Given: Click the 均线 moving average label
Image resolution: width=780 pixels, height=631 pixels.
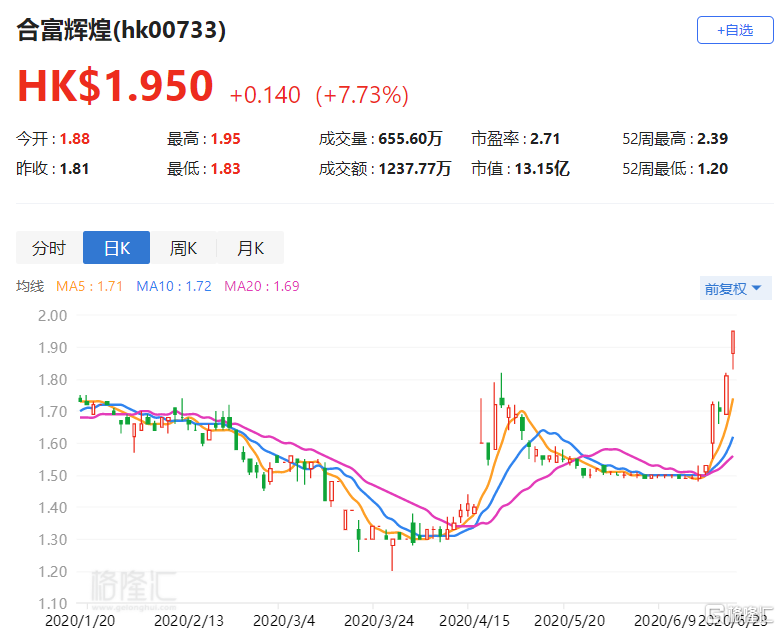Looking at the screenshot, I should coord(30,286).
